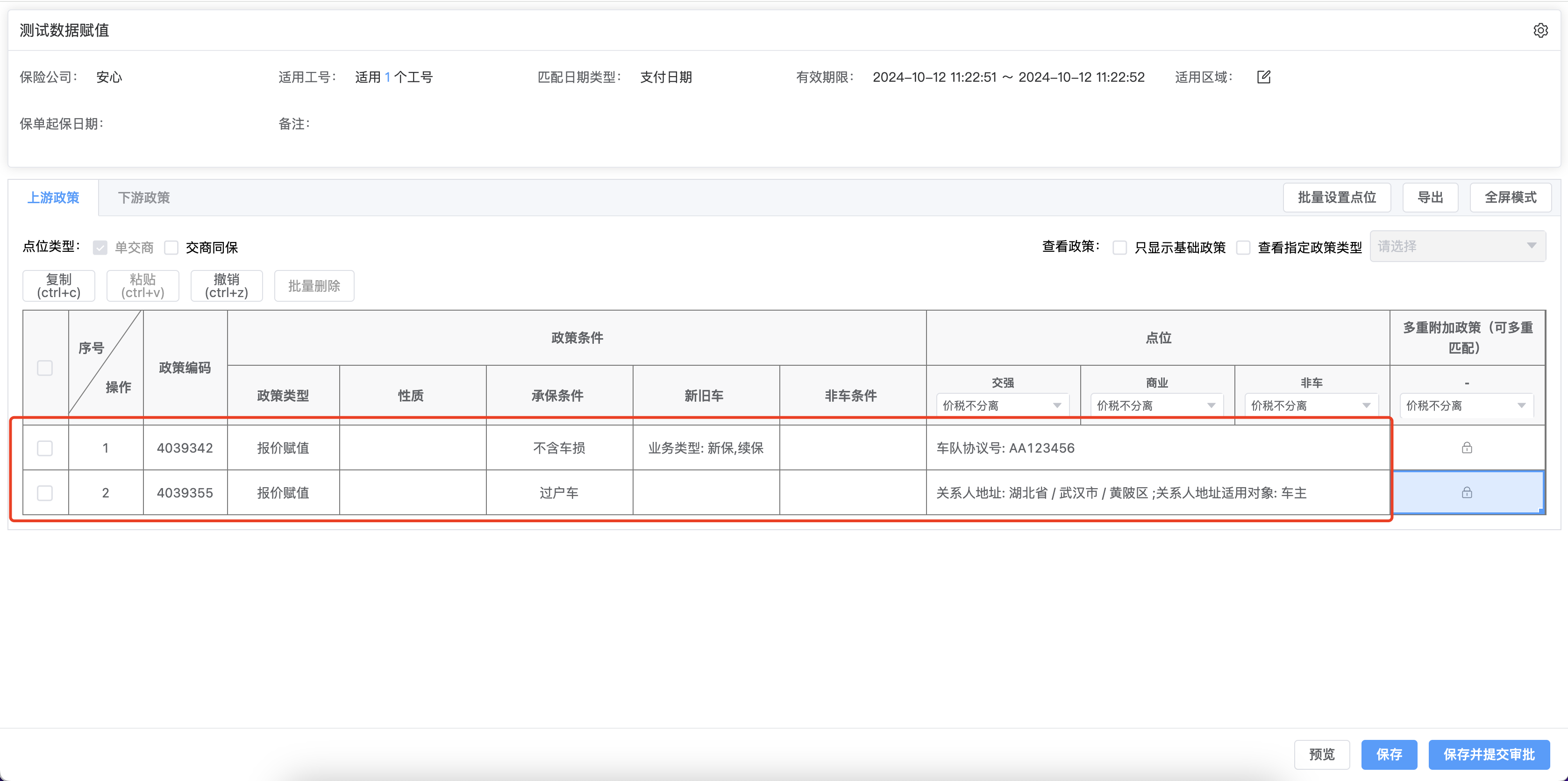Click the 导出 button
The image size is (1568, 781).
click(x=1431, y=197)
